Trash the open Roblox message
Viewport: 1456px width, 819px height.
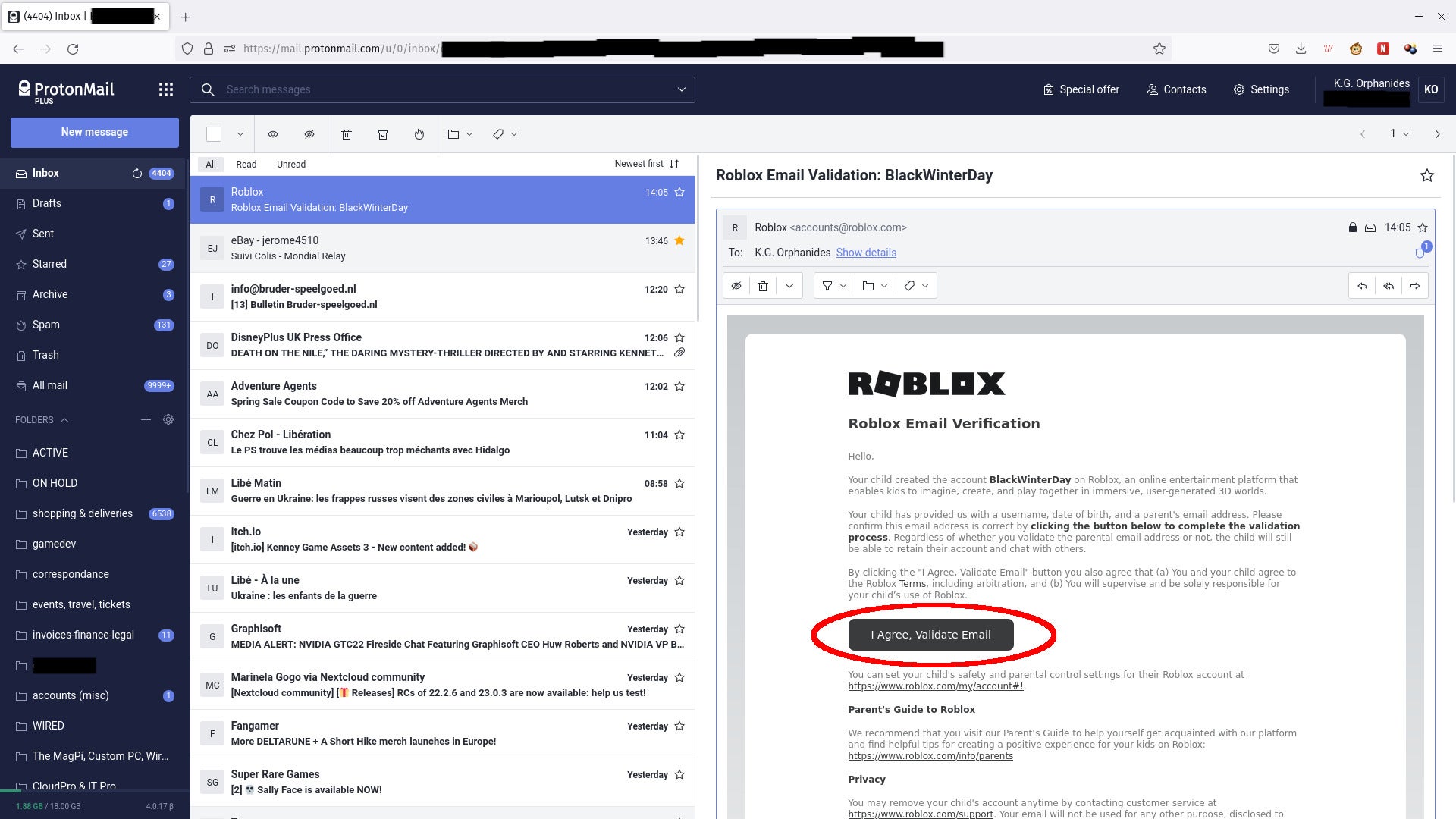pos(763,286)
